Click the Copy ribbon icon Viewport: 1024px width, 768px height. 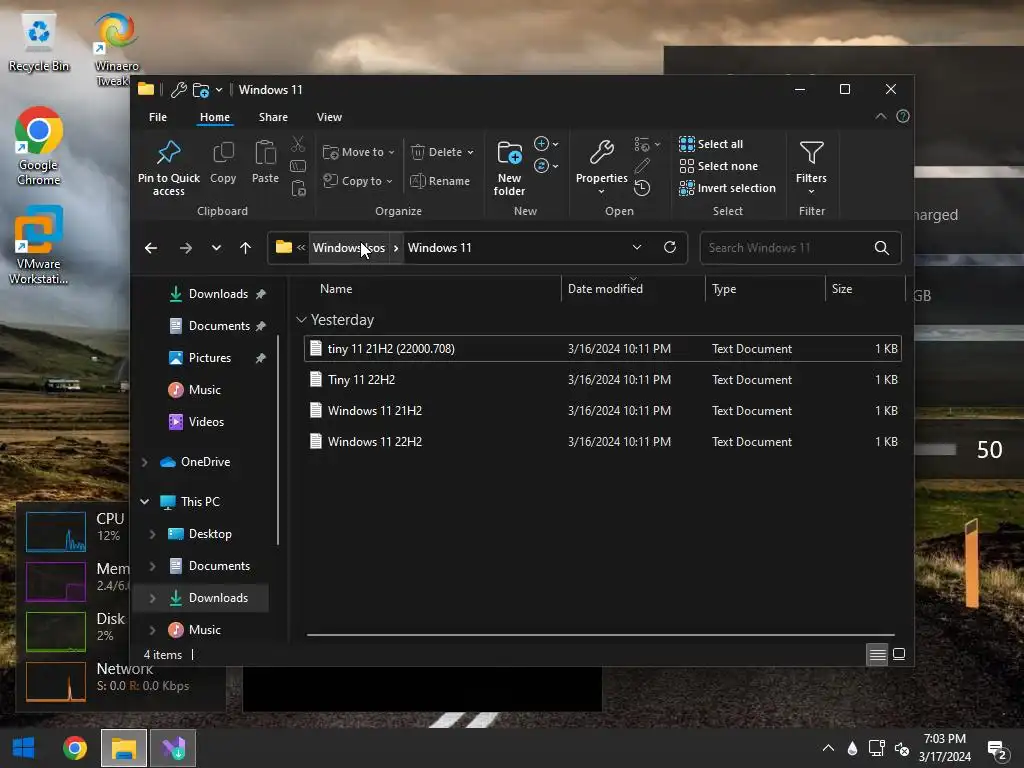tap(223, 153)
